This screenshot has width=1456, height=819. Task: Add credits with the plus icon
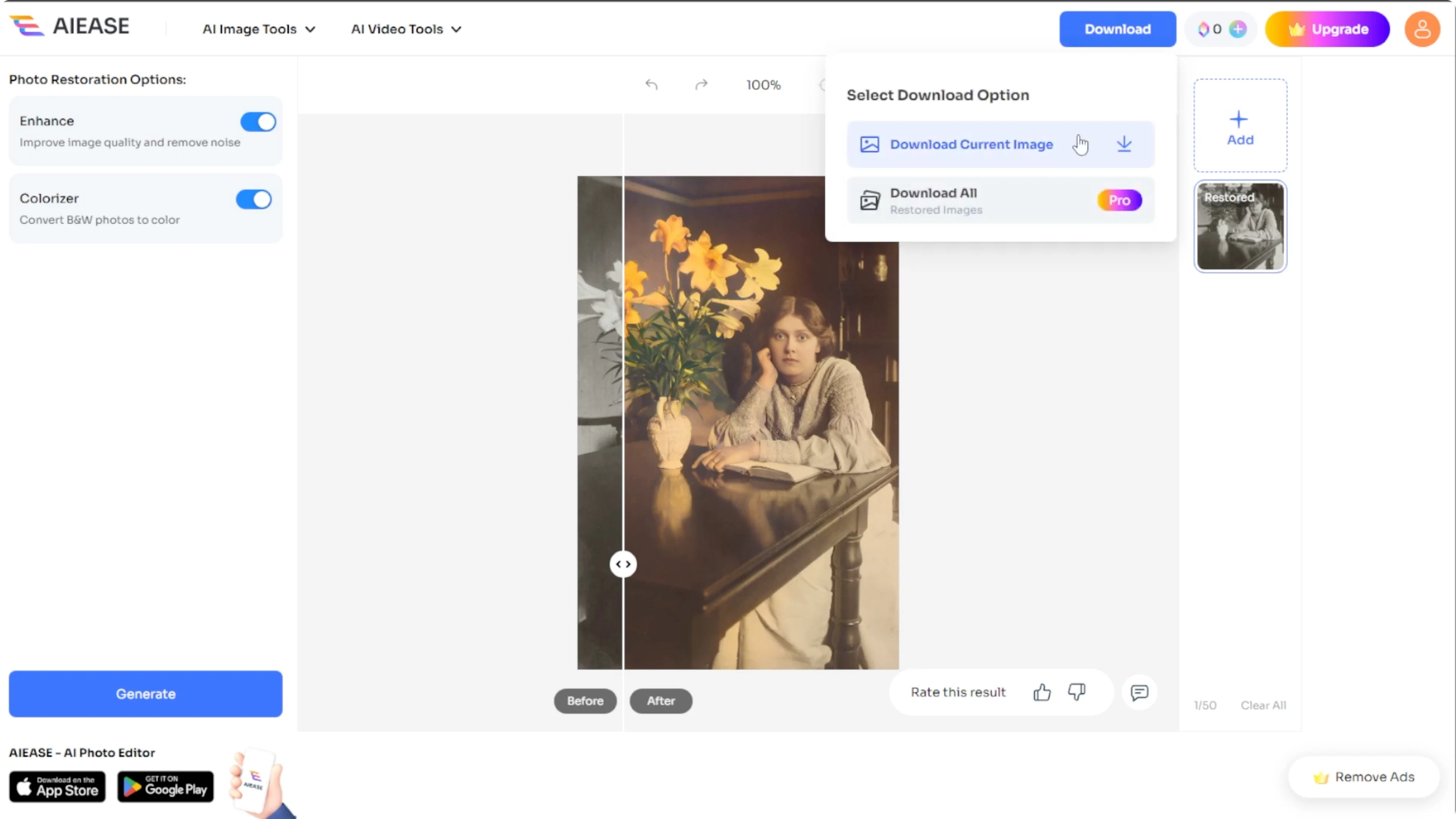coord(1238,29)
